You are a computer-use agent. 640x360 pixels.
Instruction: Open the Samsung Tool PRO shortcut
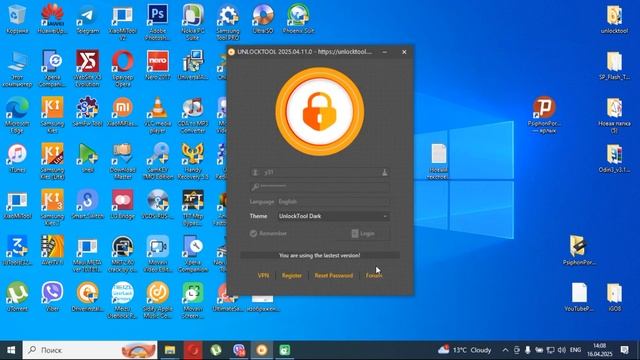click(228, 22)
